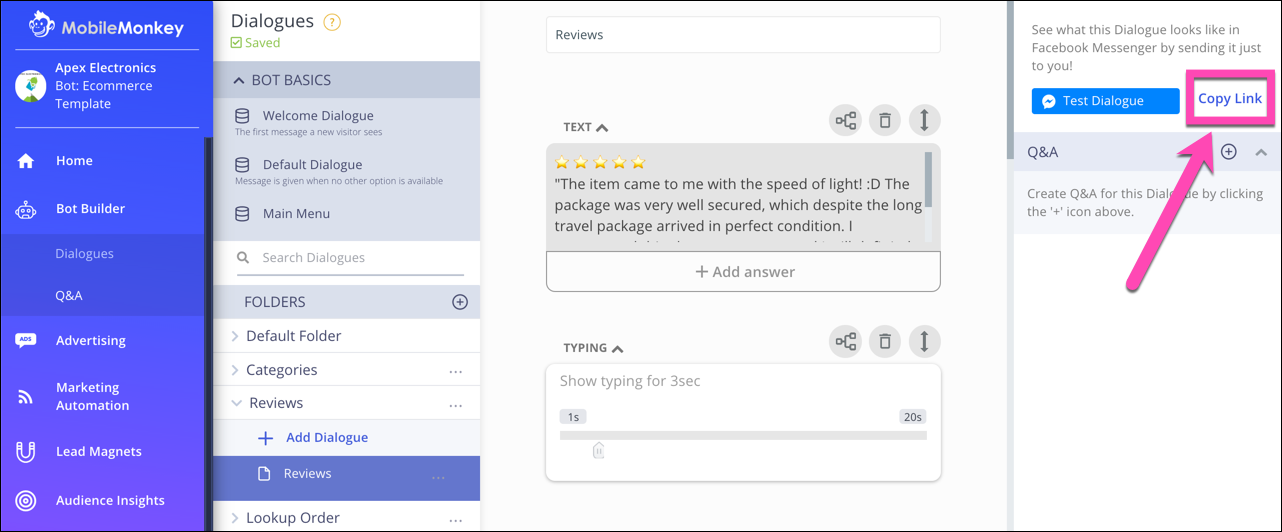1282x532 pixels.
Task: Click the Add answer button
Action: [744, 272]
